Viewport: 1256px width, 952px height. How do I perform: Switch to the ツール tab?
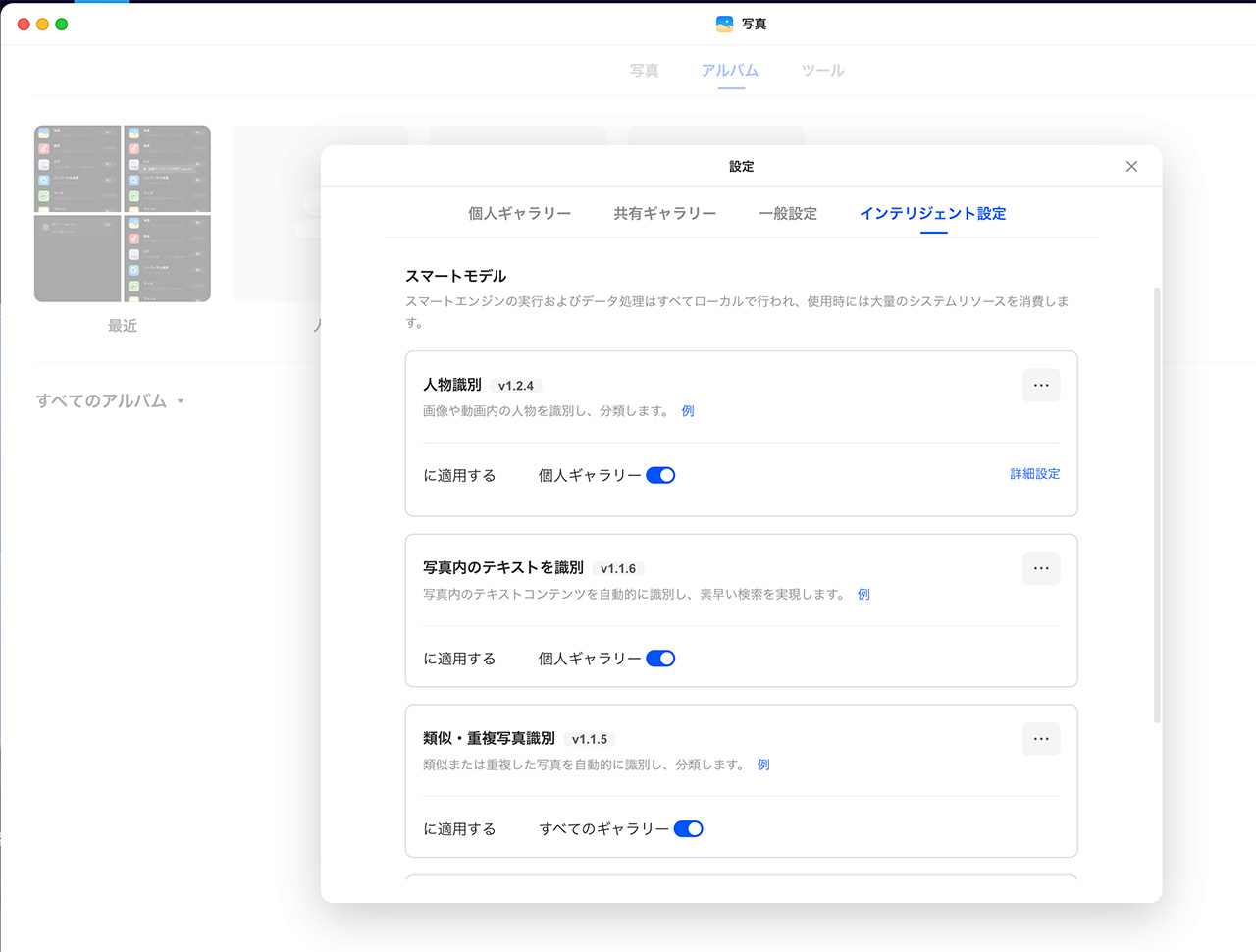coord(822,70)
